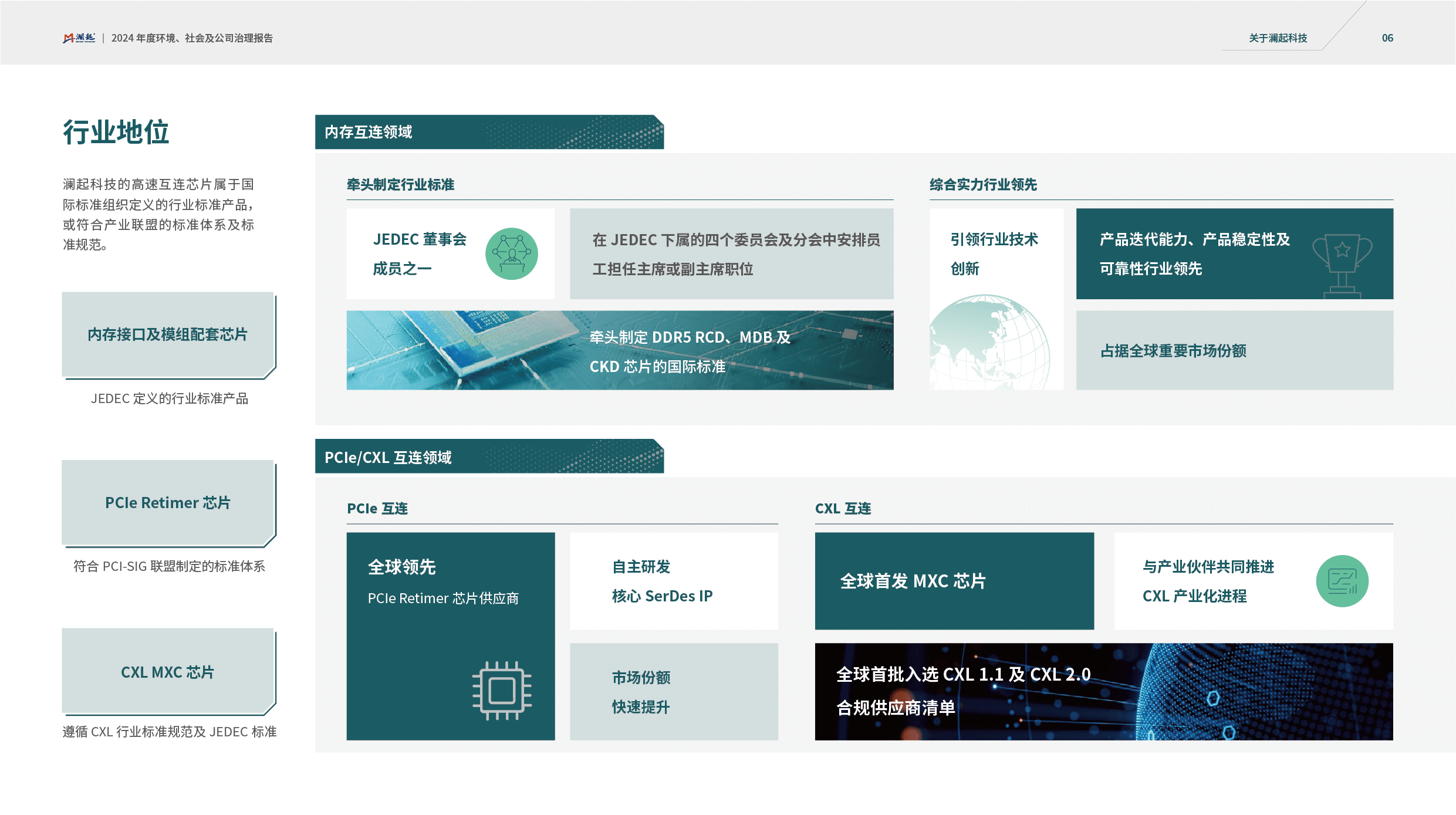
Task: Click the 占据全球重要市场份额 tile
Action: [x=1234, y=350]
